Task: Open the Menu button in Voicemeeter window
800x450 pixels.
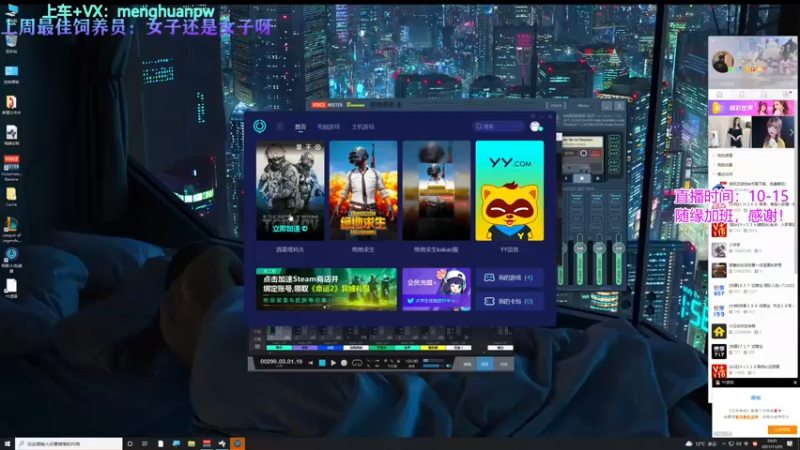Action: [583, 106]
